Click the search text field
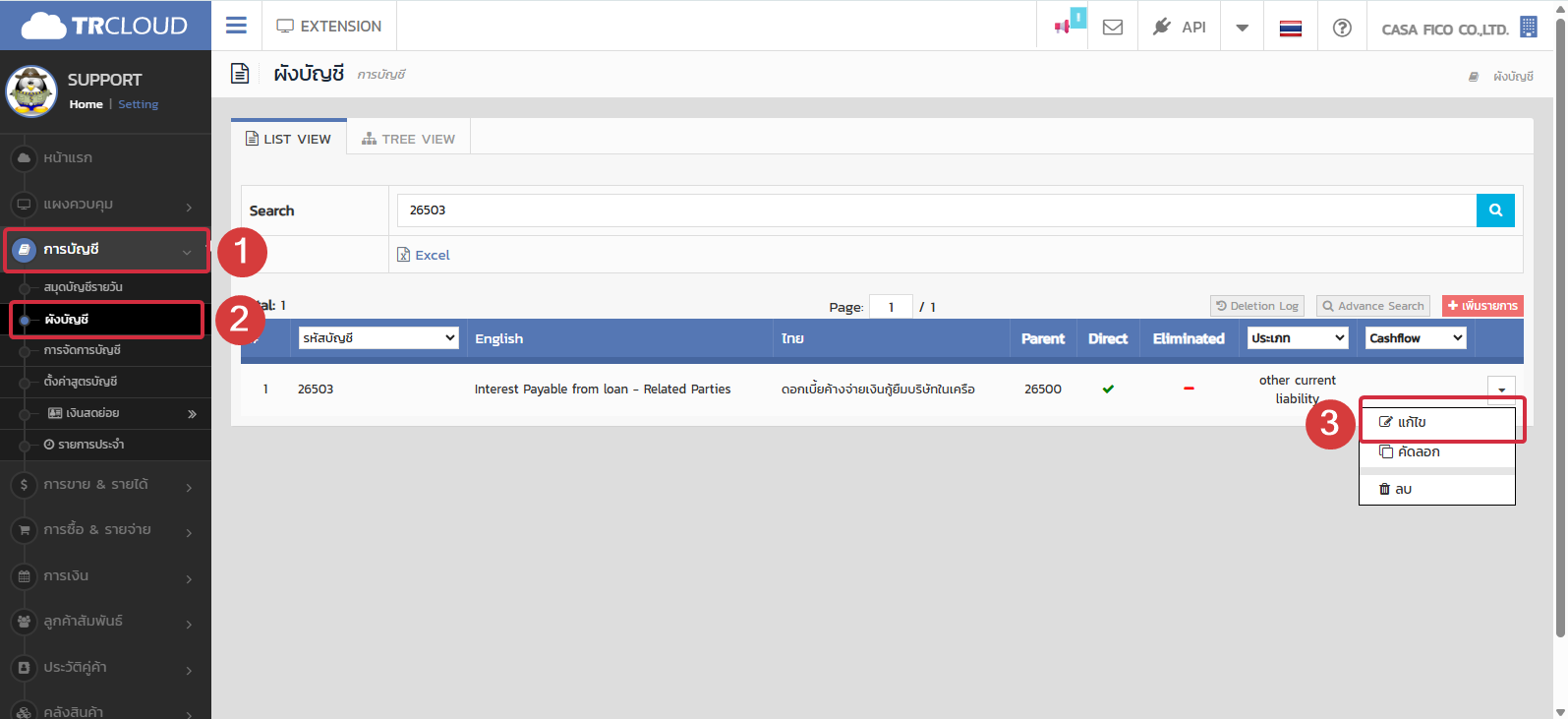This screenshot has height=719, width=1568. point(934,210)
